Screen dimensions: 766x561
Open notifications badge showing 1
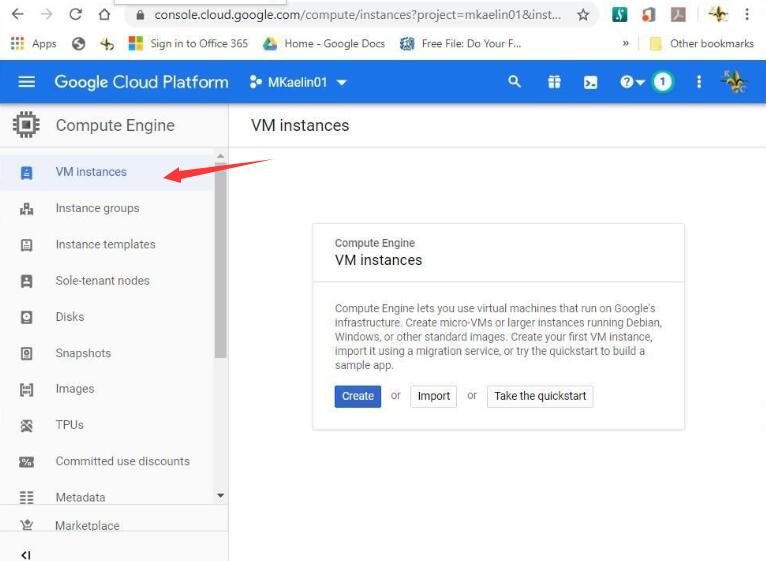(x=662, y=82)
